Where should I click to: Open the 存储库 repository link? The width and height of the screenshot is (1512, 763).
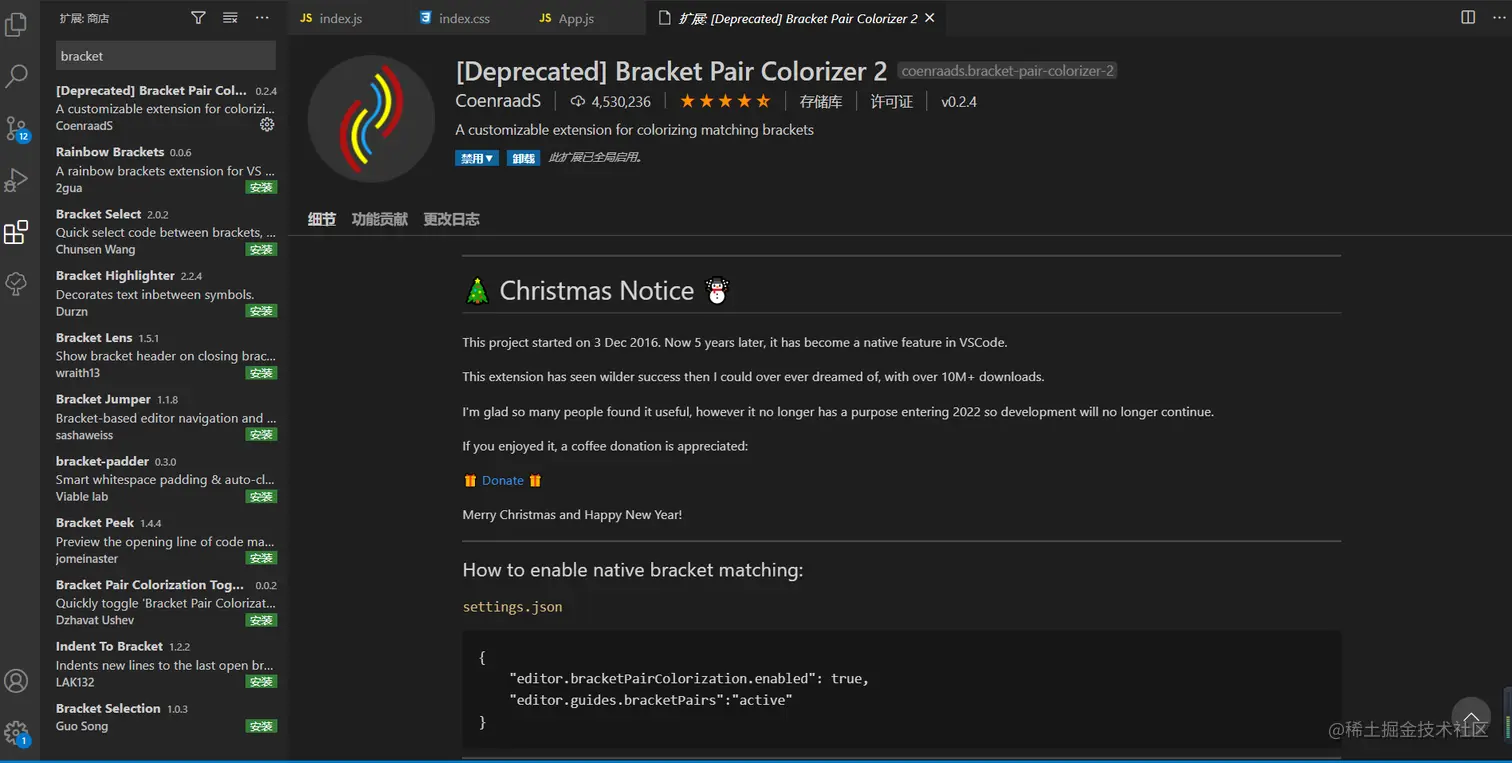821,101
